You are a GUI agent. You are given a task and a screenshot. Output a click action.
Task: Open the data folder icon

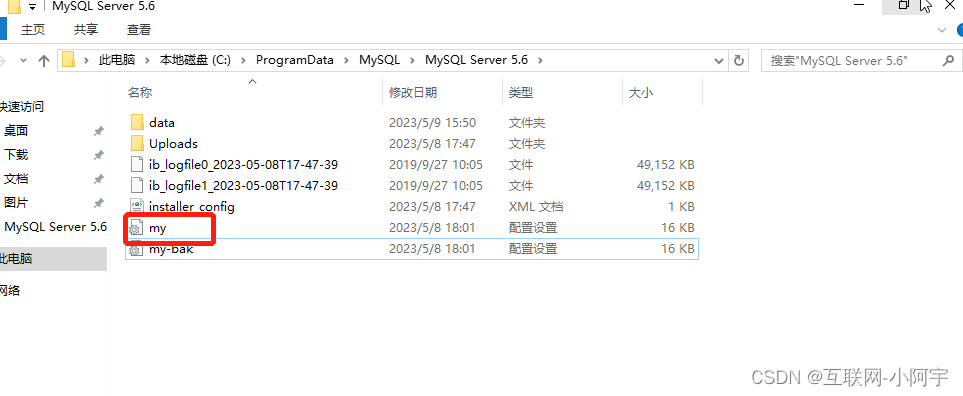(137, 122)
